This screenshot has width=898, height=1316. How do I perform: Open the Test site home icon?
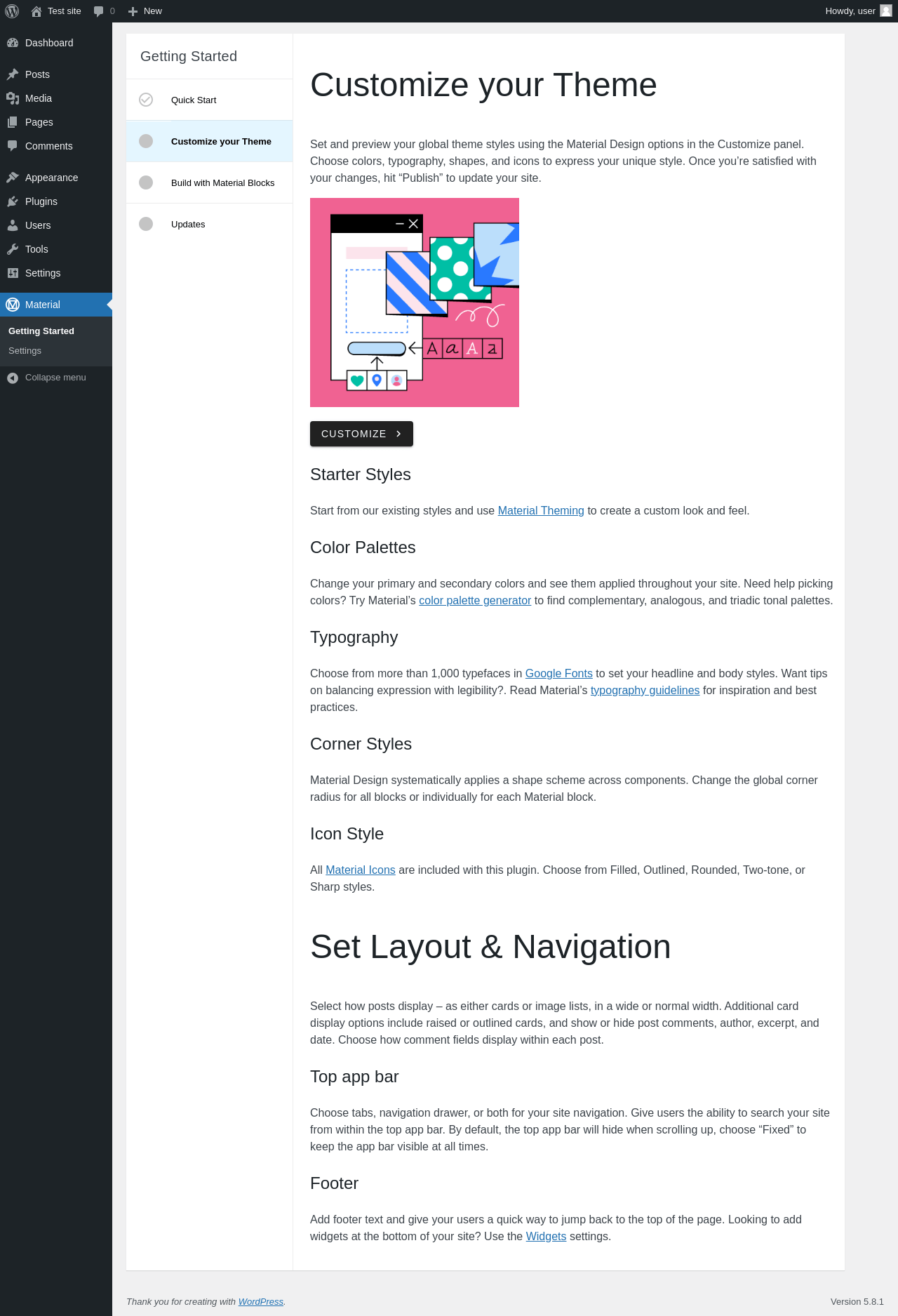[x=36, y=11]
